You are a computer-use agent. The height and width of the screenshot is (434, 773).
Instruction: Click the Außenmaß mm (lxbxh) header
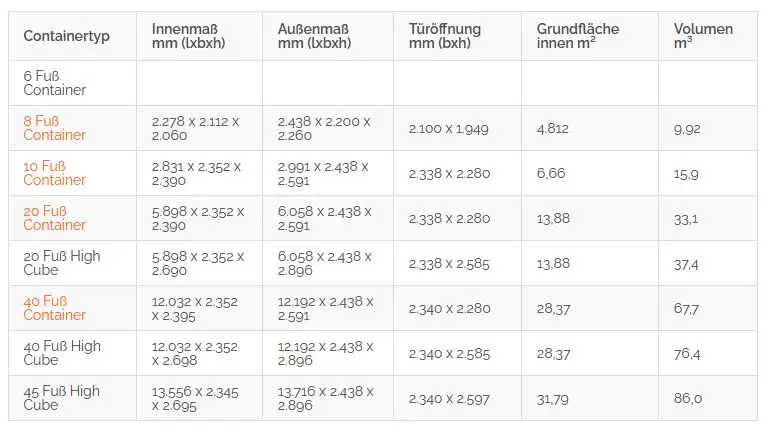(315, 36)
